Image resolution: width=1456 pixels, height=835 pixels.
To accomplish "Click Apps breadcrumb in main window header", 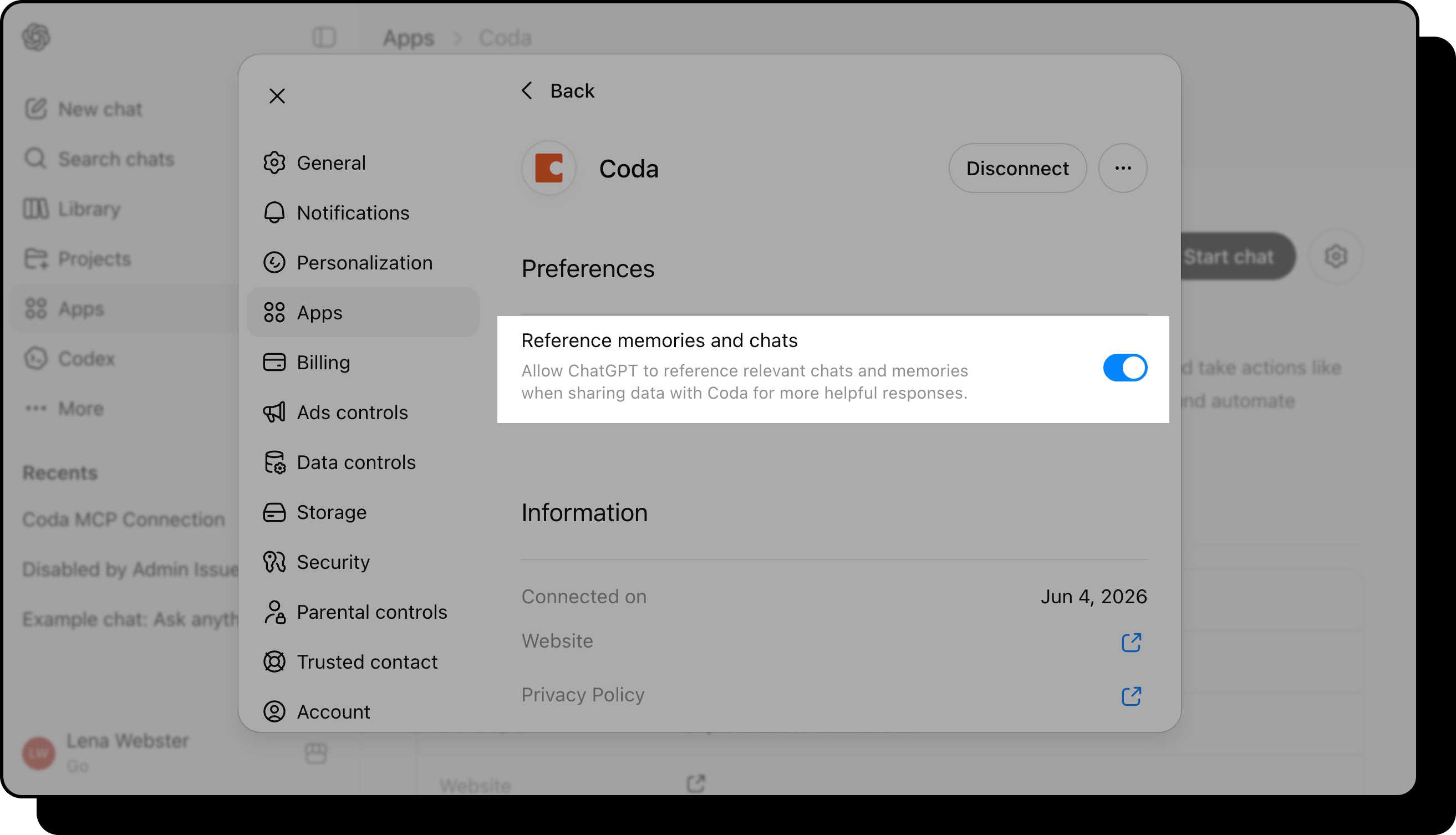I will tap(408, 38).
